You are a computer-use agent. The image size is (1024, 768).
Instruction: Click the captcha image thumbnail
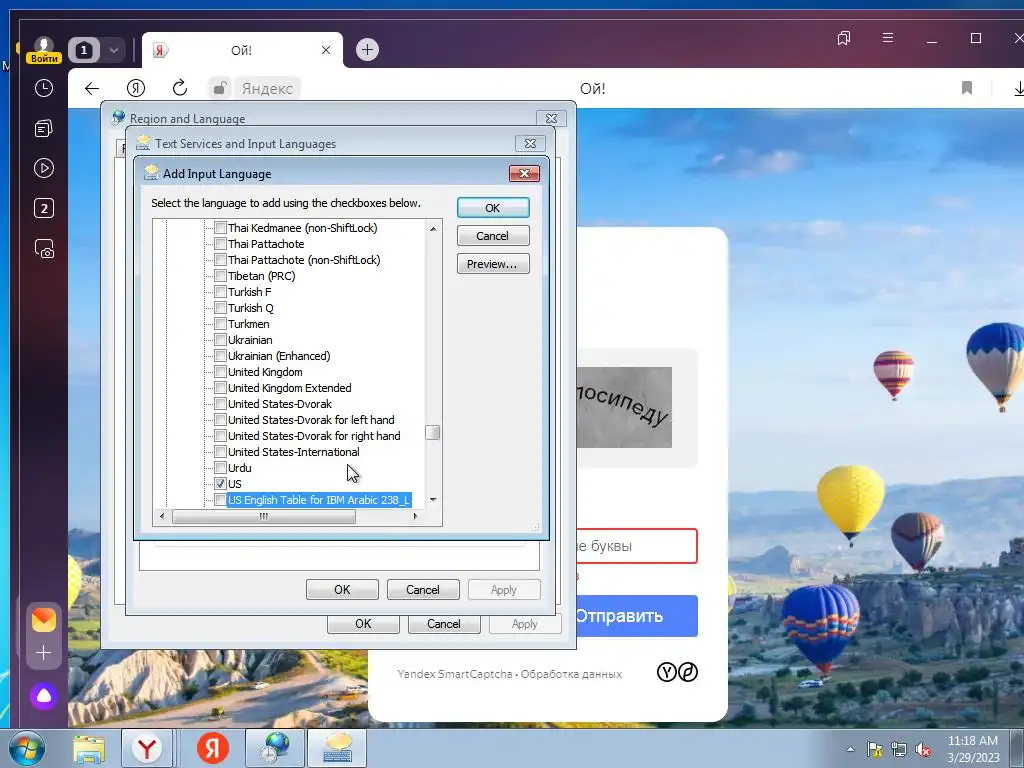coord(624,408)
